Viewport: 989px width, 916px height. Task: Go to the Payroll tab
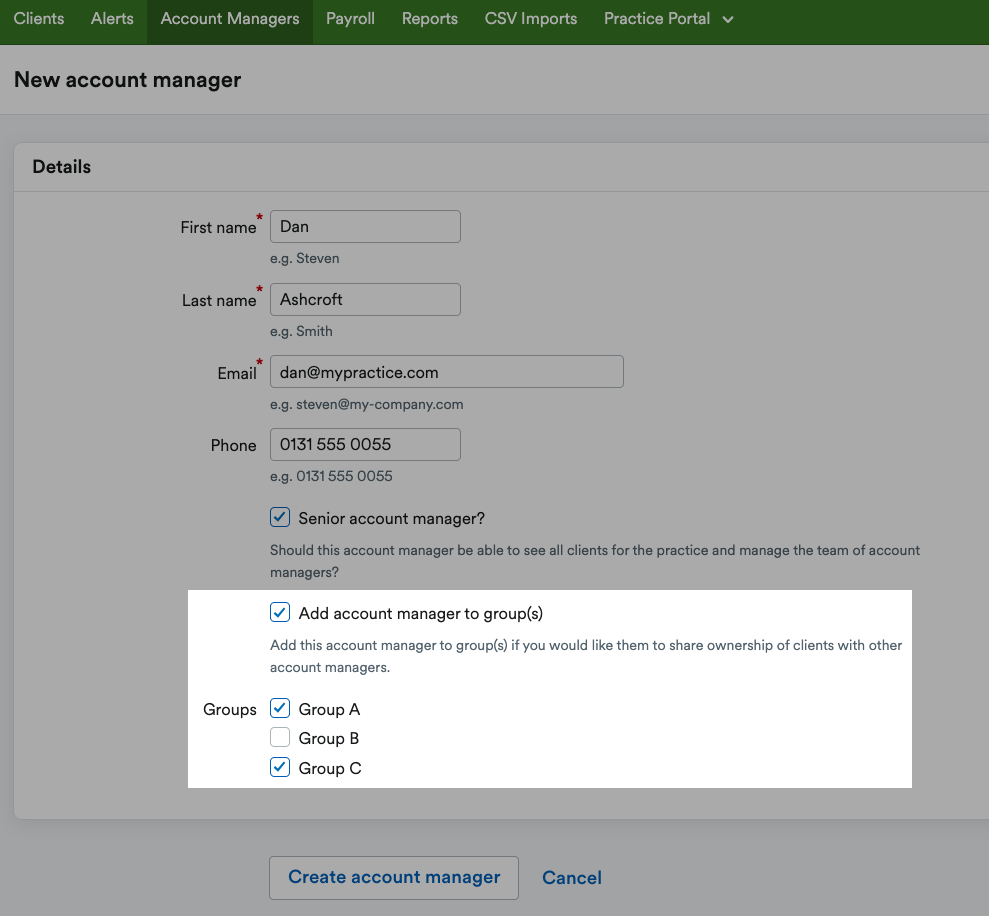point(350,19)
